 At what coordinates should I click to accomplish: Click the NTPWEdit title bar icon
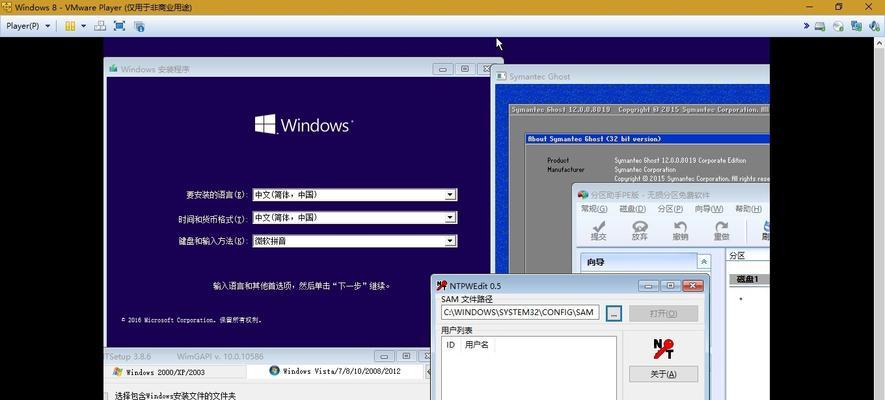click(442, 285)
